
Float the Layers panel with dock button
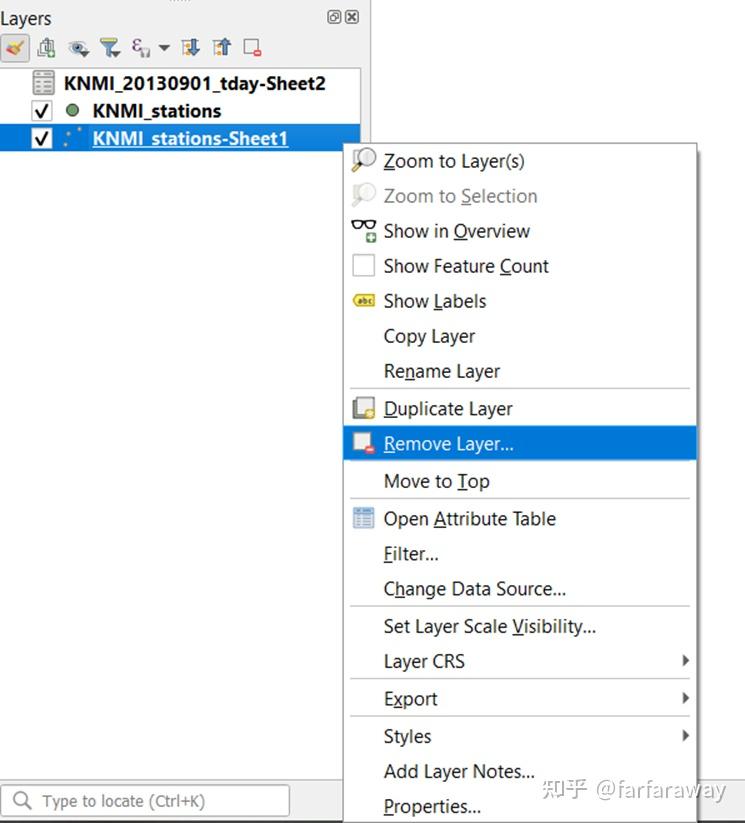[334, 17]
